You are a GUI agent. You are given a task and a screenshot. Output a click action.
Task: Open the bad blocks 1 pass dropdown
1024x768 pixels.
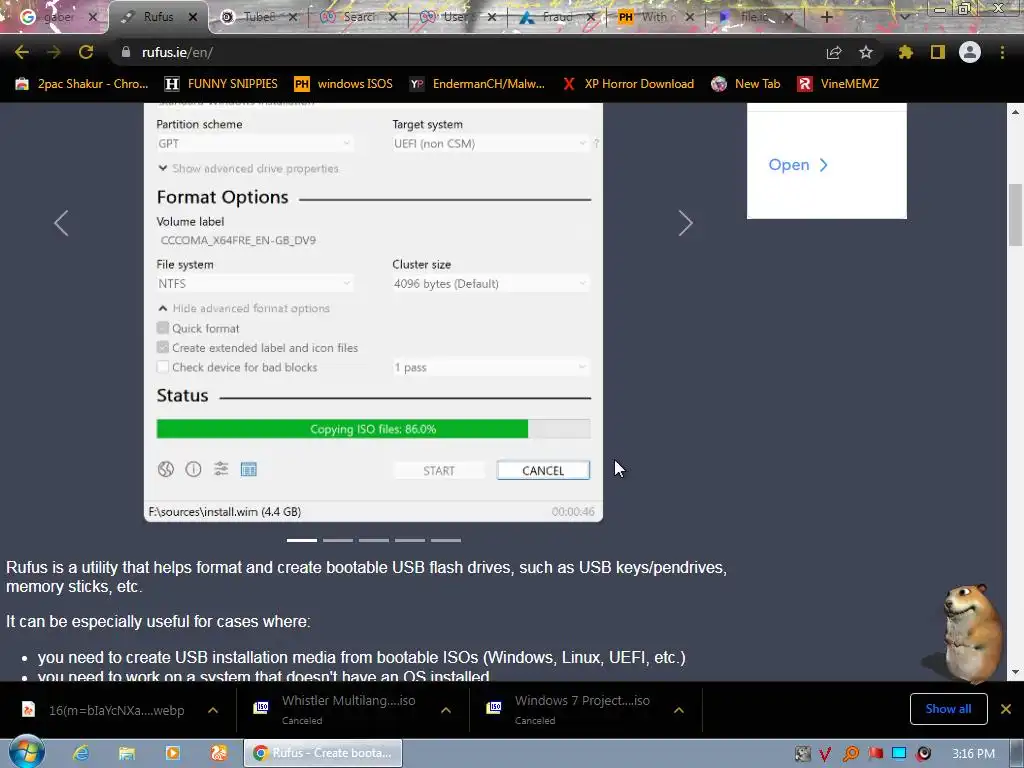[490, 368]
